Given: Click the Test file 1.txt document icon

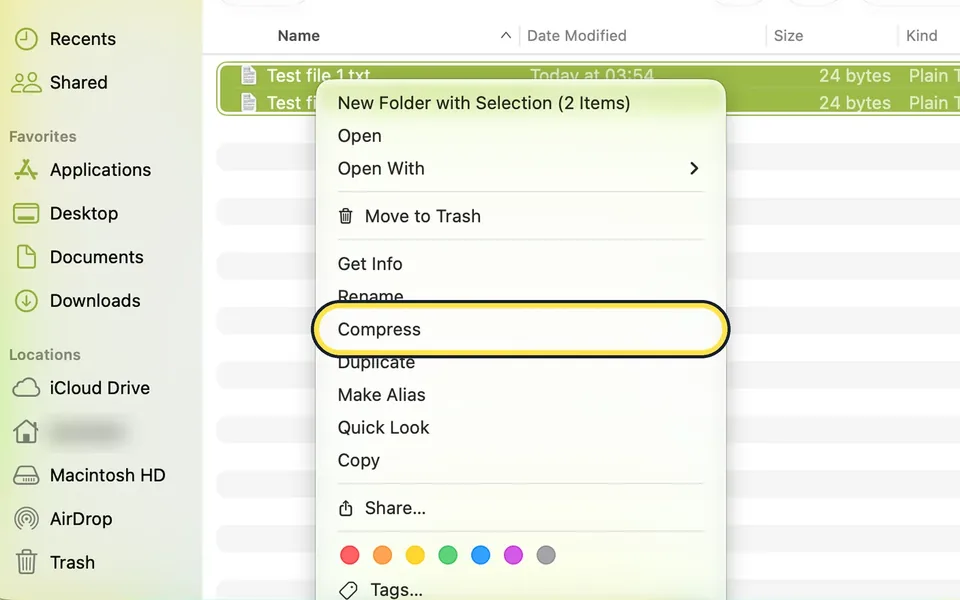Looking at the screenshot, I should tap(249, 75).
